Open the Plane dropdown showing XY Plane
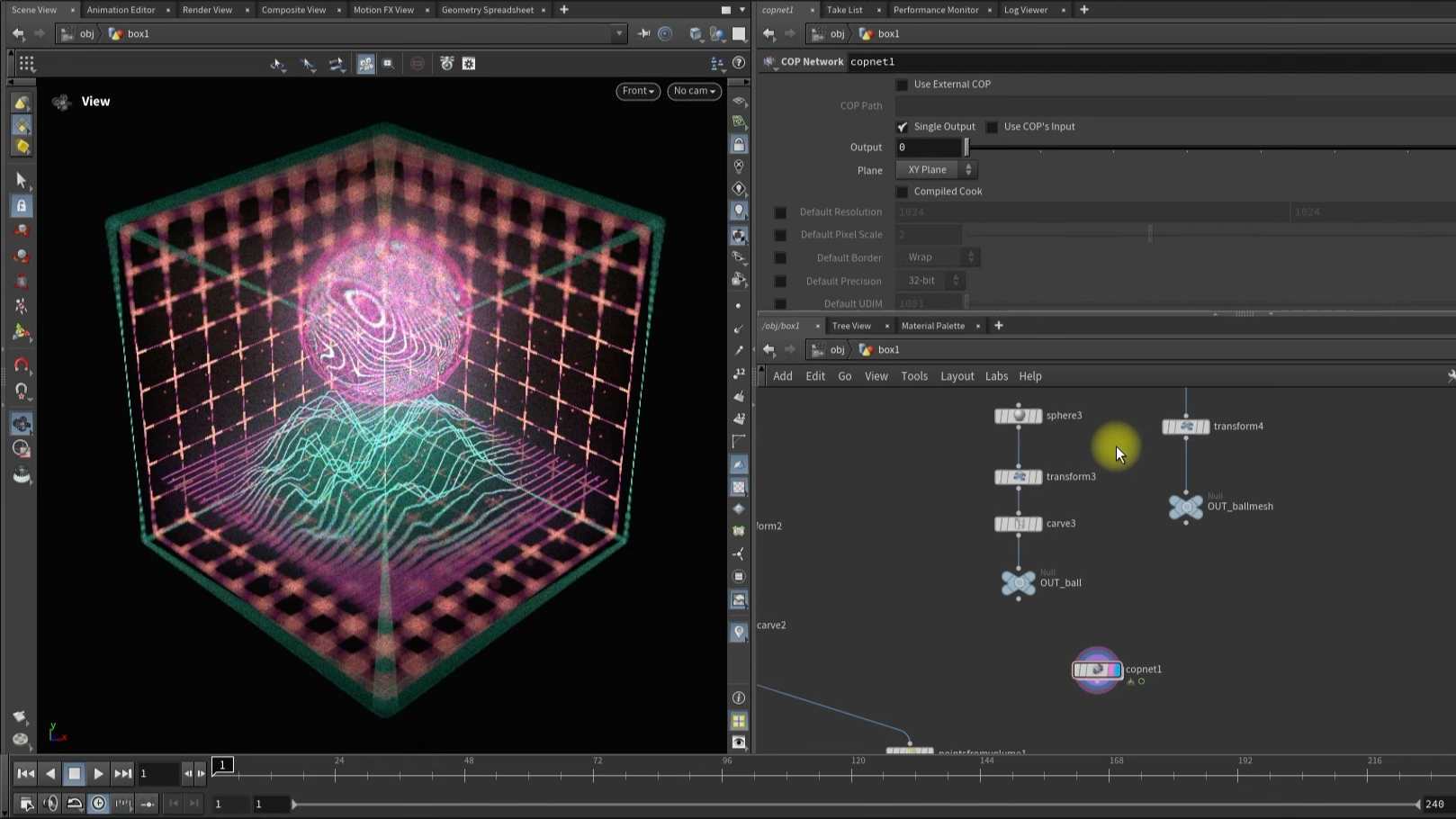The image size is (1456, 819). pos(937,170)
